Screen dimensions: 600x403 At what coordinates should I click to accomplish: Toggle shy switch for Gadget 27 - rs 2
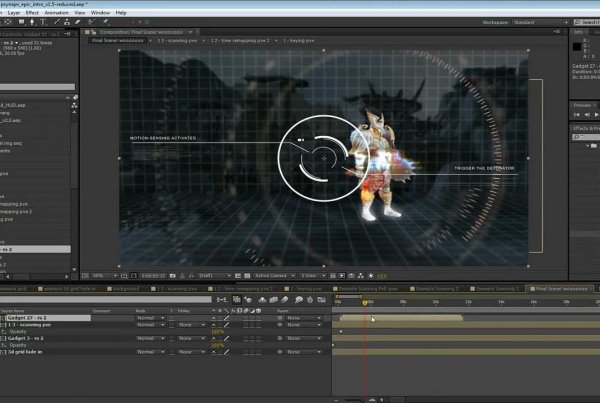point(214,318)
